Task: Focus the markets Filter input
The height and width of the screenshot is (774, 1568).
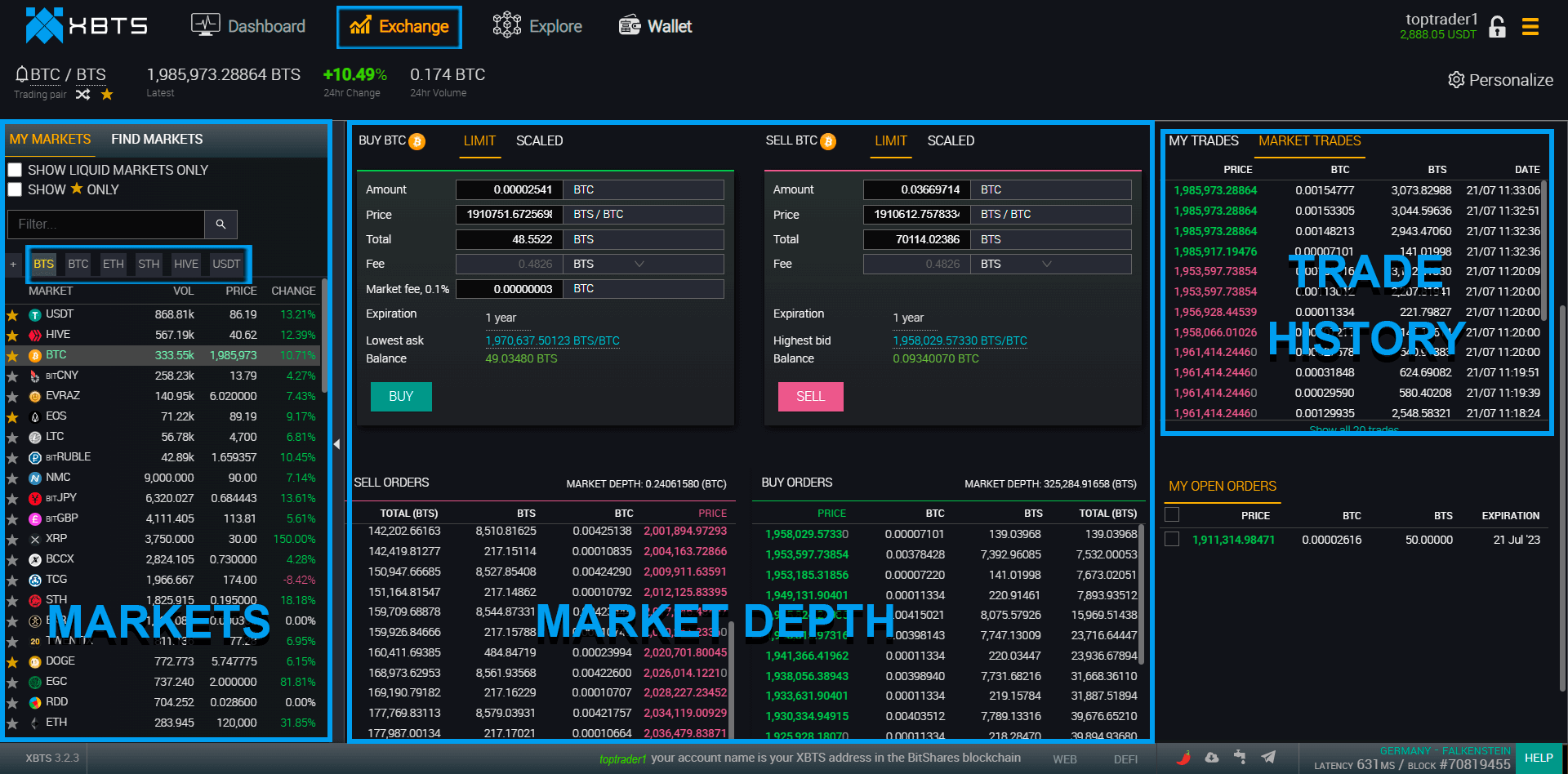Action: click(106, 224)
